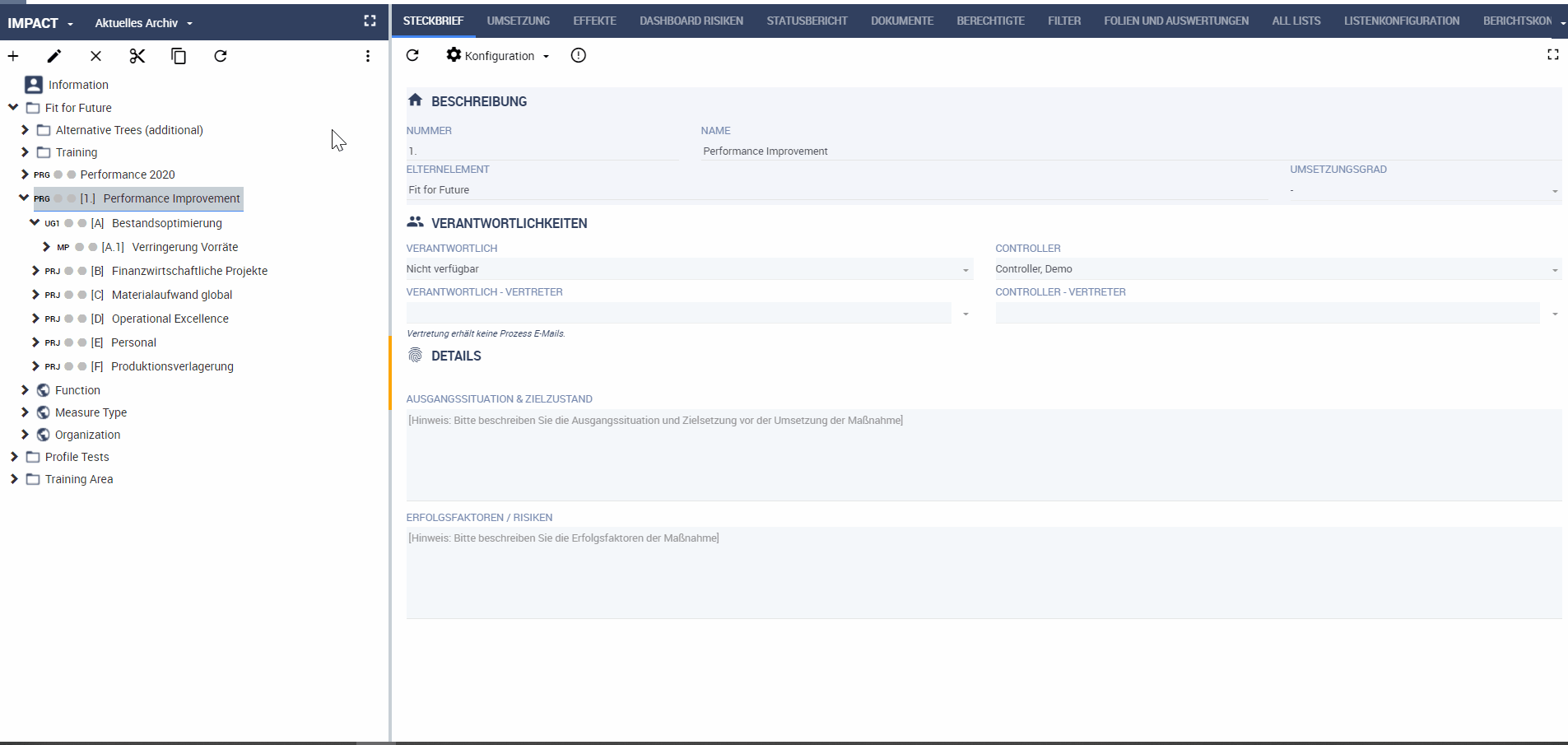Expand the form to fullscreen
The height and width of the screenshot is (745, 1568).
(x=1553, y=55)
